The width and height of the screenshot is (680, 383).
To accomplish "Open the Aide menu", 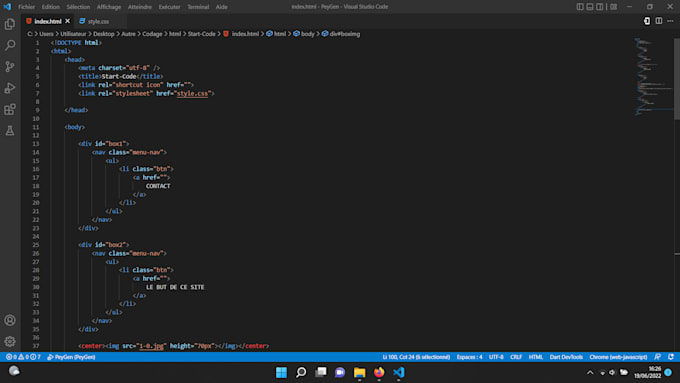I will pos(222,7).
